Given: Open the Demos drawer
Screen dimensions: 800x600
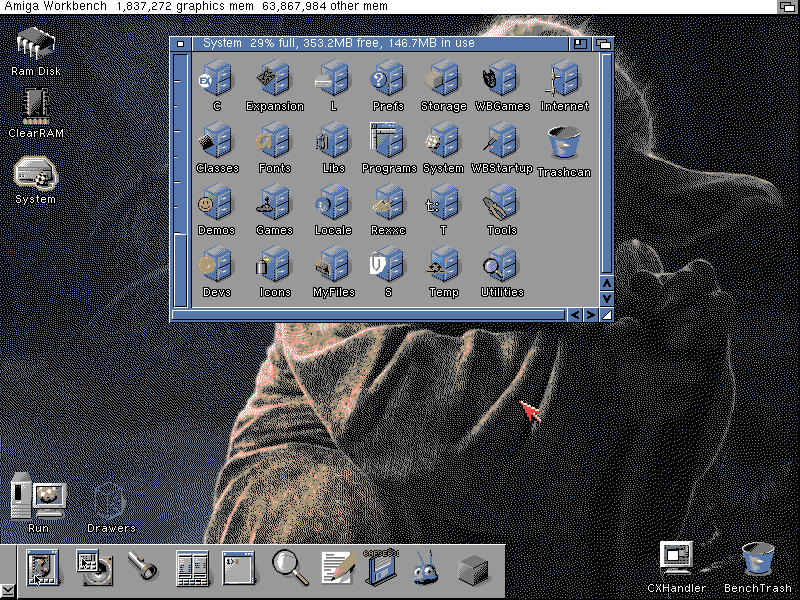Looking at the screenshot, I should point(217,204).
